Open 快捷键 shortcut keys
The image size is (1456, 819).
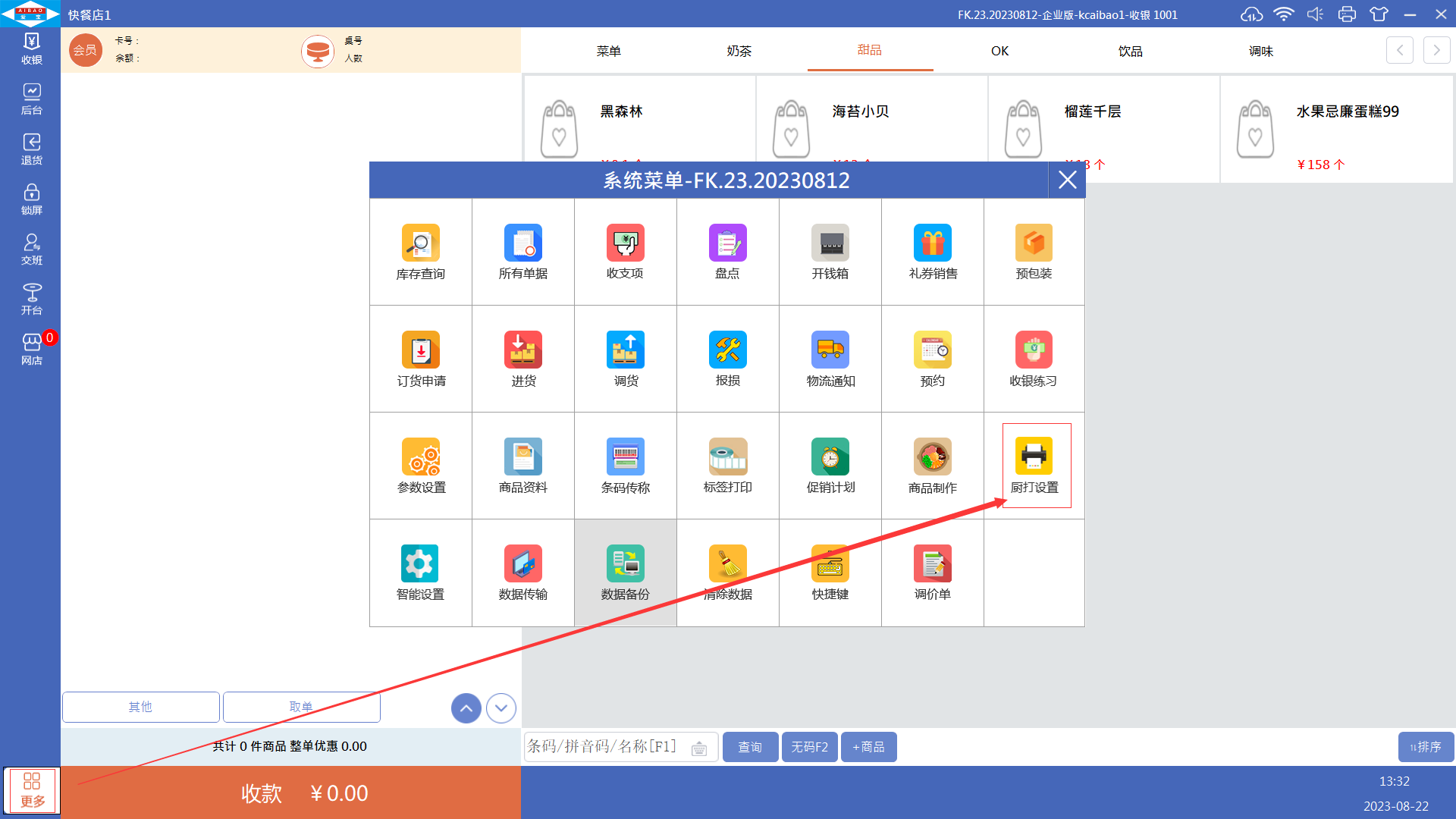click(830, 573)
